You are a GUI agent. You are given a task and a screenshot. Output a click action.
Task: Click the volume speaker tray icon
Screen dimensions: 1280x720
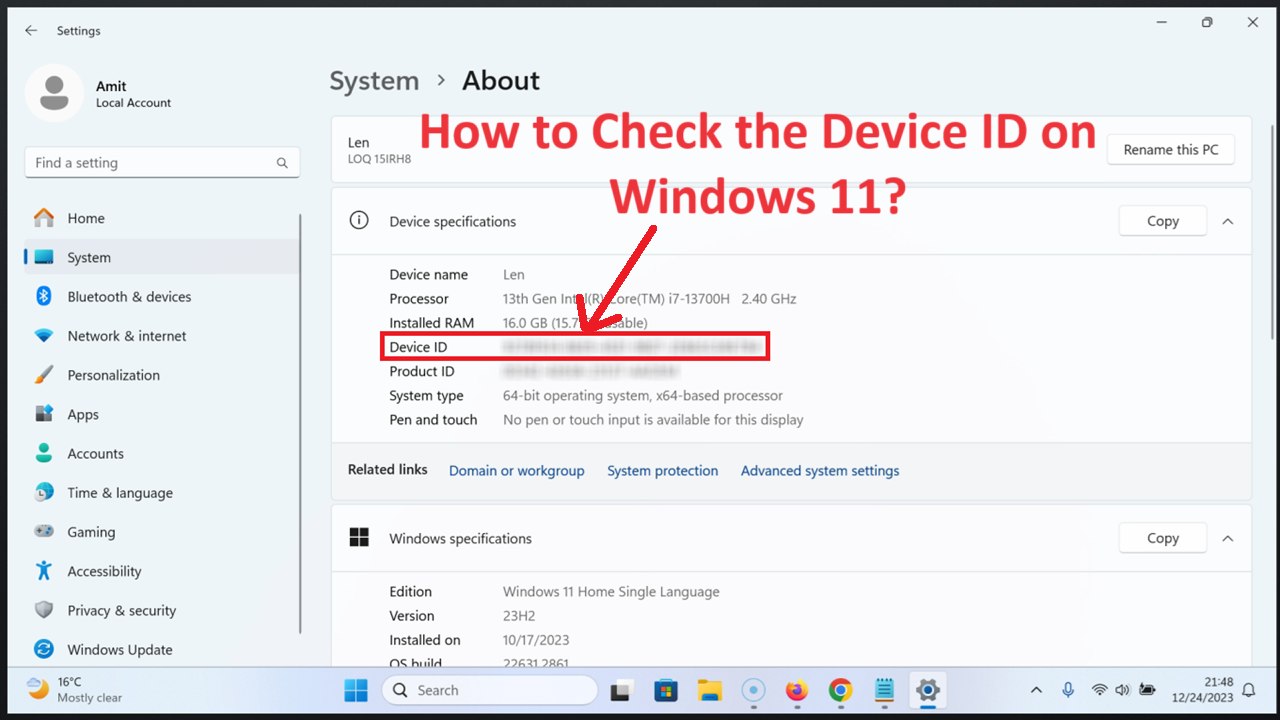(x=1122, y=690)
